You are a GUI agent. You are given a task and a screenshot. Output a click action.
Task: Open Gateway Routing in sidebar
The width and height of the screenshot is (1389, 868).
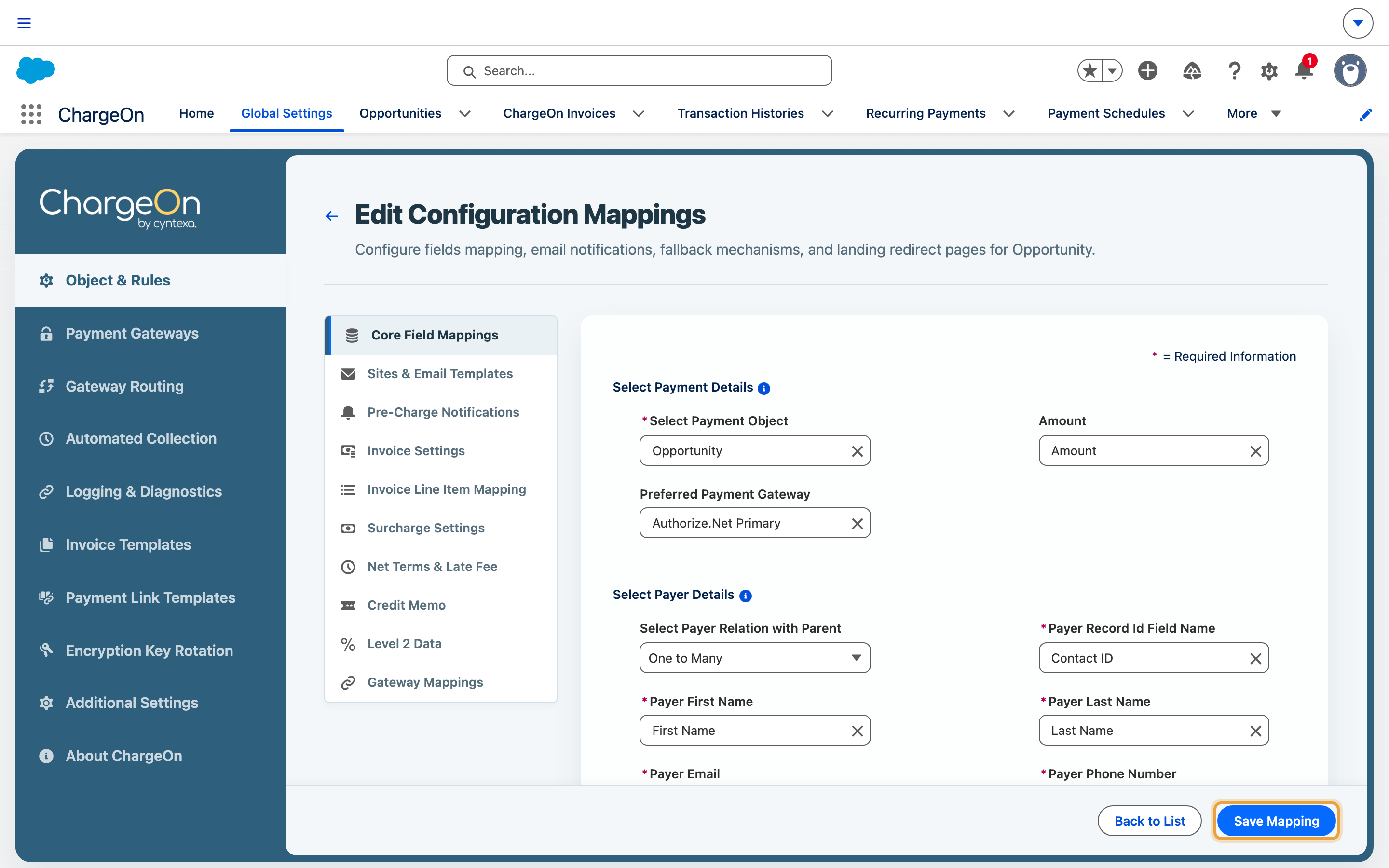(x=150, y=386)
